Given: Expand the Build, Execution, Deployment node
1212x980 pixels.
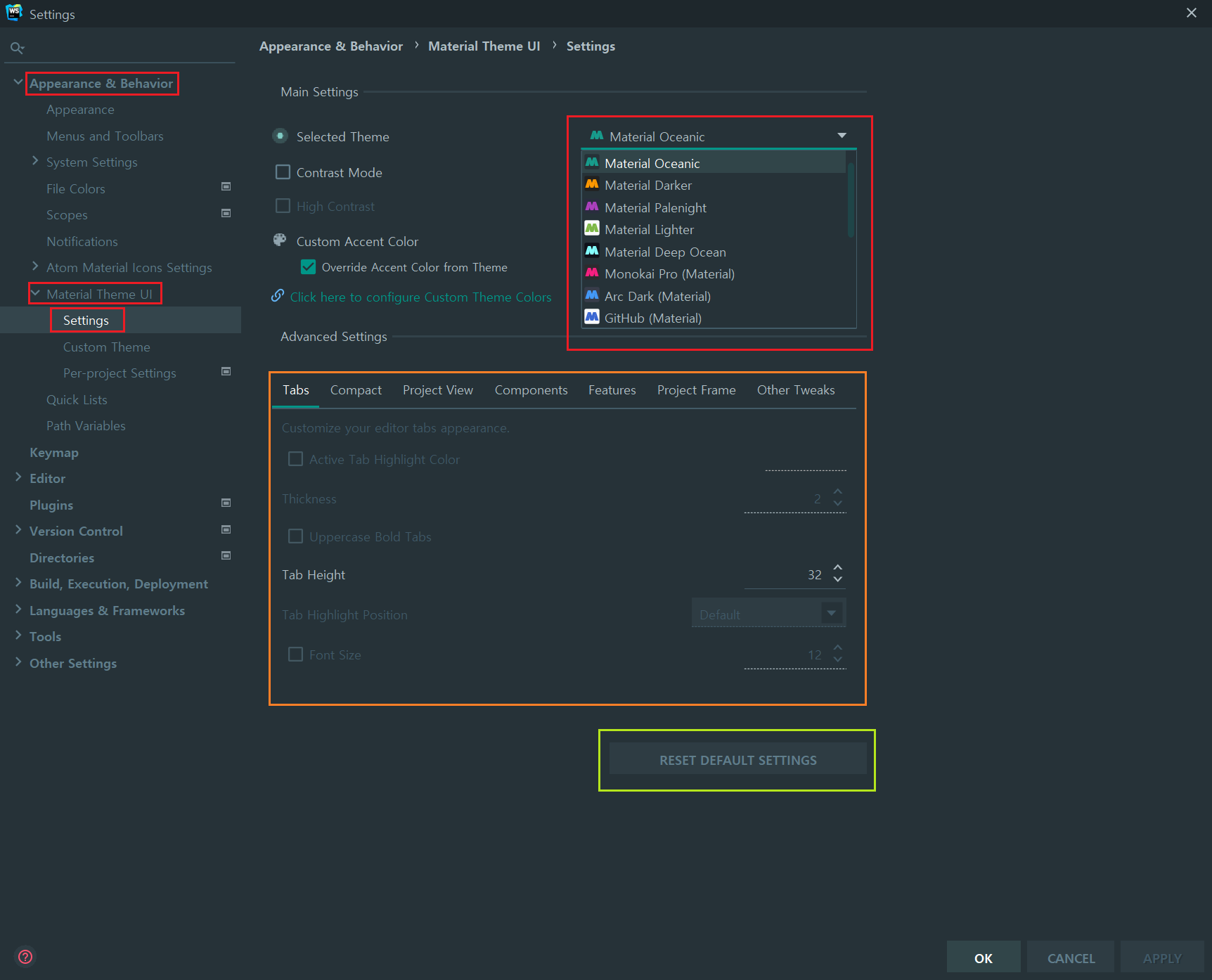Looking at the screenshot, I should pos(18,583).
